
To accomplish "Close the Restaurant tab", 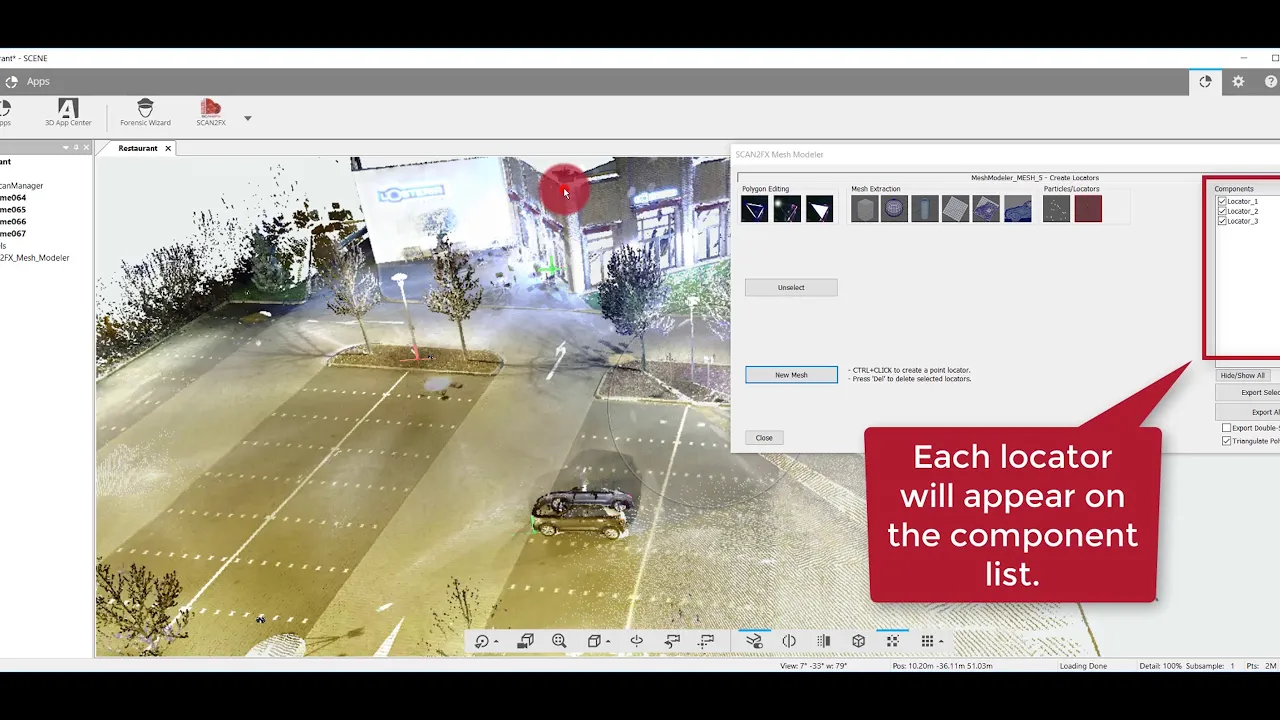I will coord(168,148).
